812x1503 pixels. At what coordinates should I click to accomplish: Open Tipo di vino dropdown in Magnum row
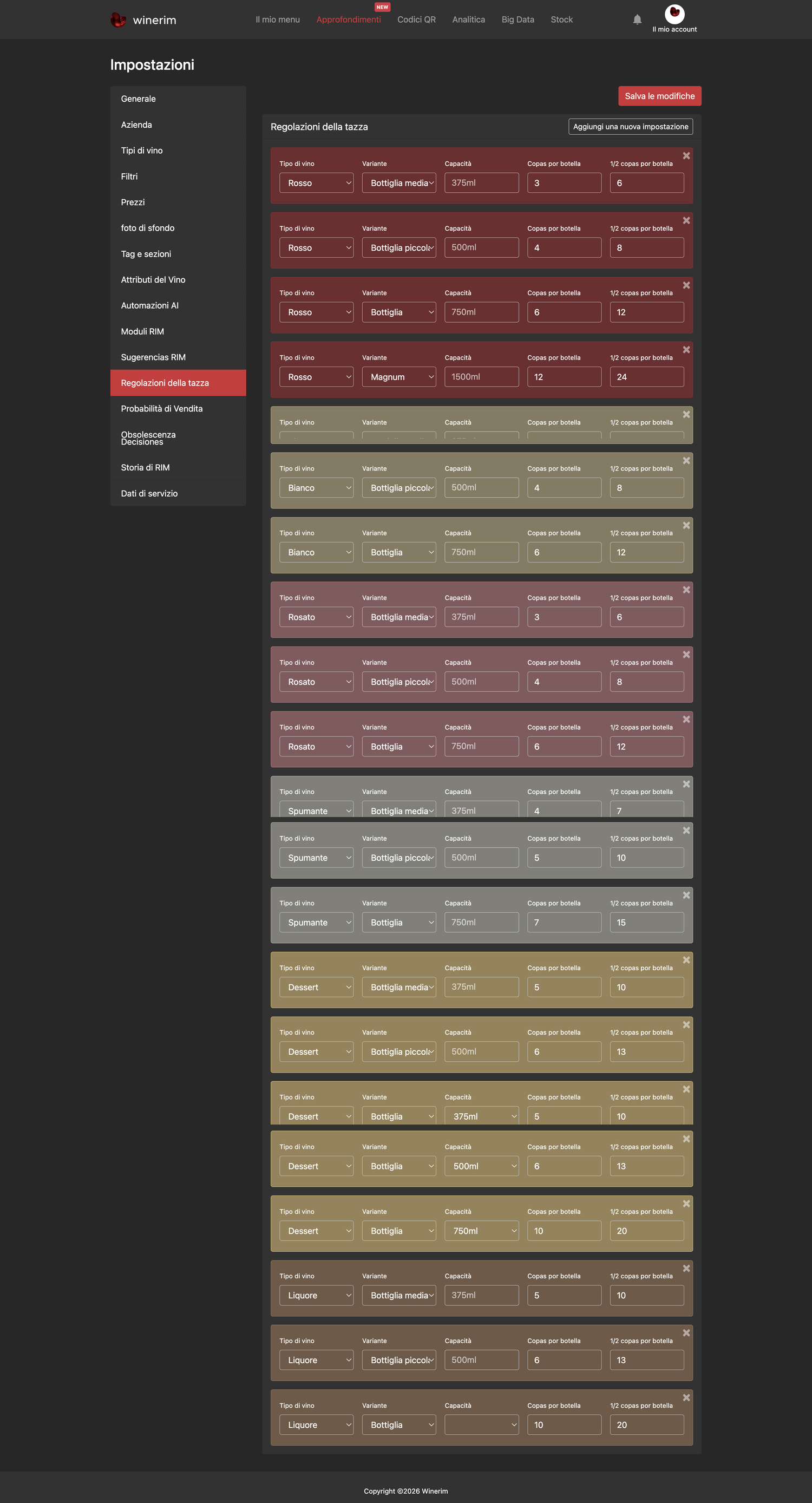click(x=316, y=377)
